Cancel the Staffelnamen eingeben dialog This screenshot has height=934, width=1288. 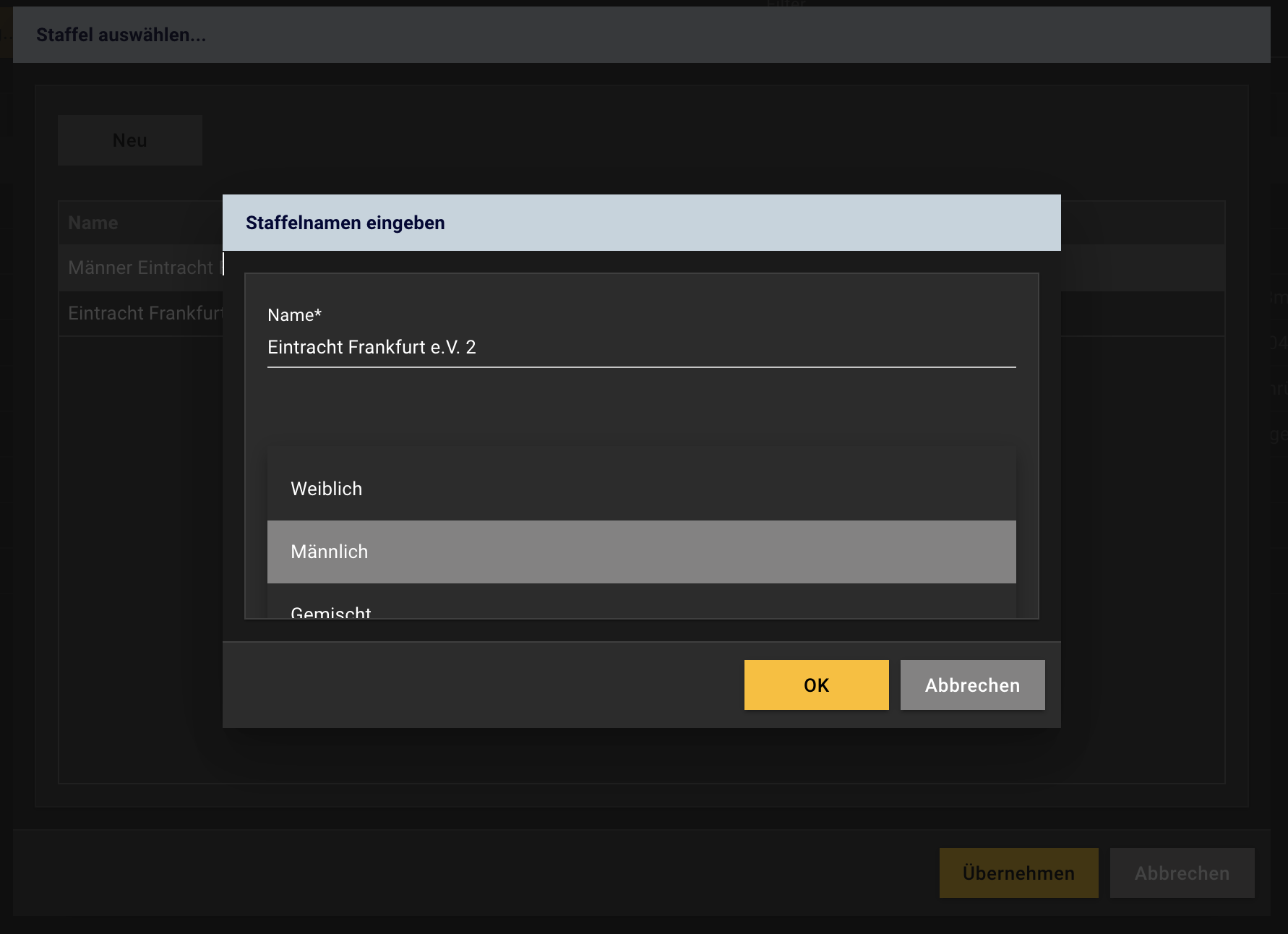[972, 685]
